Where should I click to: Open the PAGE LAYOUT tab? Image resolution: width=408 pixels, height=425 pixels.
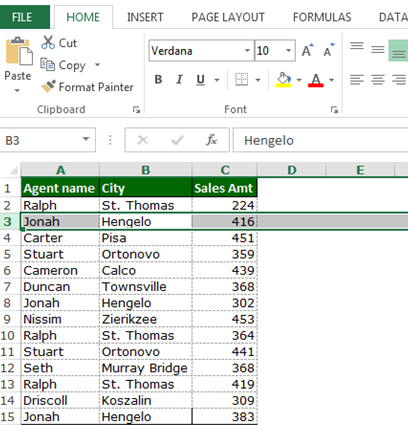point(228,17)
